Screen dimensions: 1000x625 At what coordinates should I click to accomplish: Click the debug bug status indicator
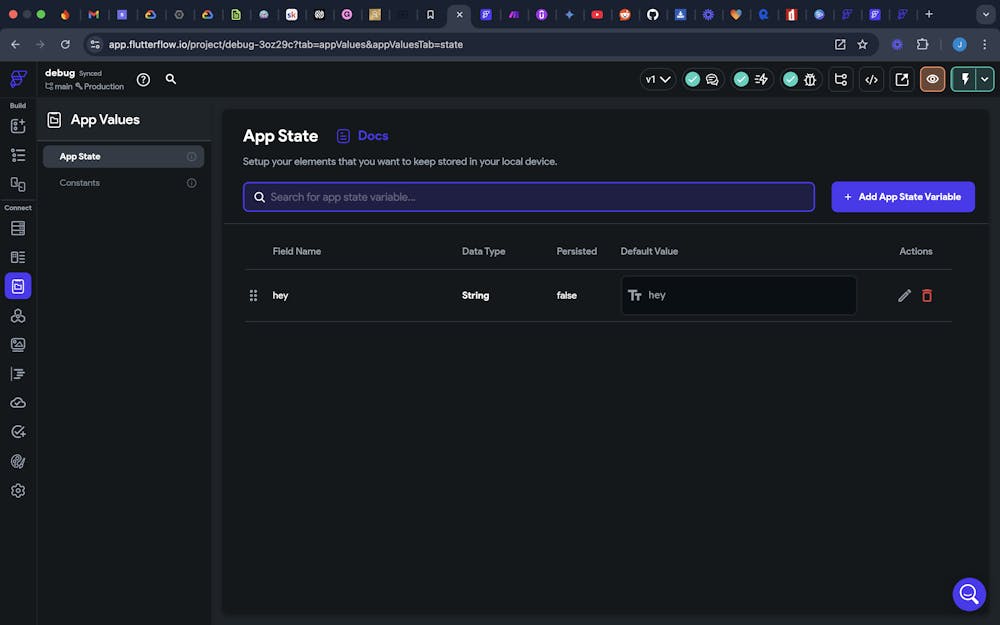point(800,80)
